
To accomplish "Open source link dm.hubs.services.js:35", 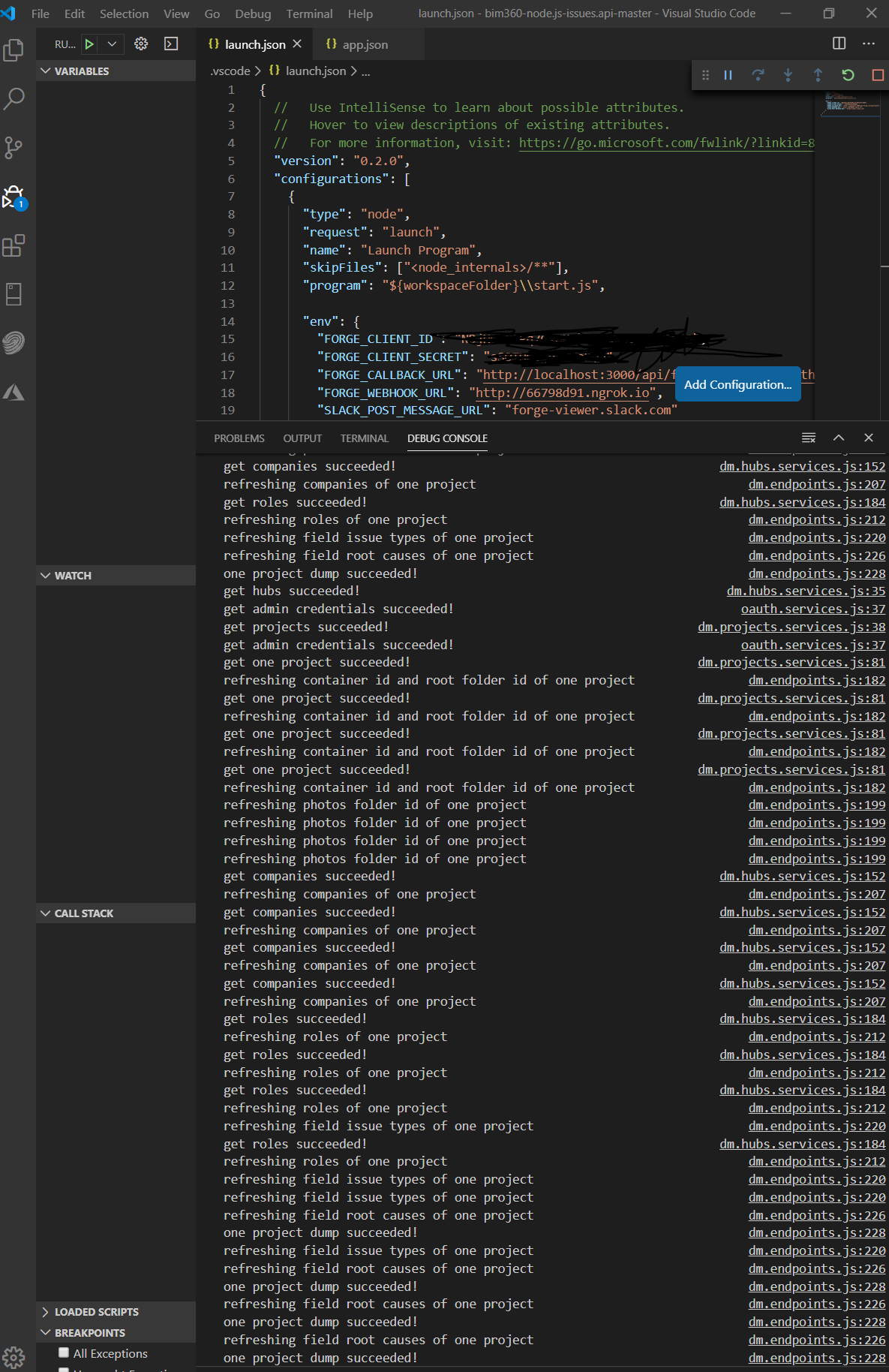I will pos(806,591).
